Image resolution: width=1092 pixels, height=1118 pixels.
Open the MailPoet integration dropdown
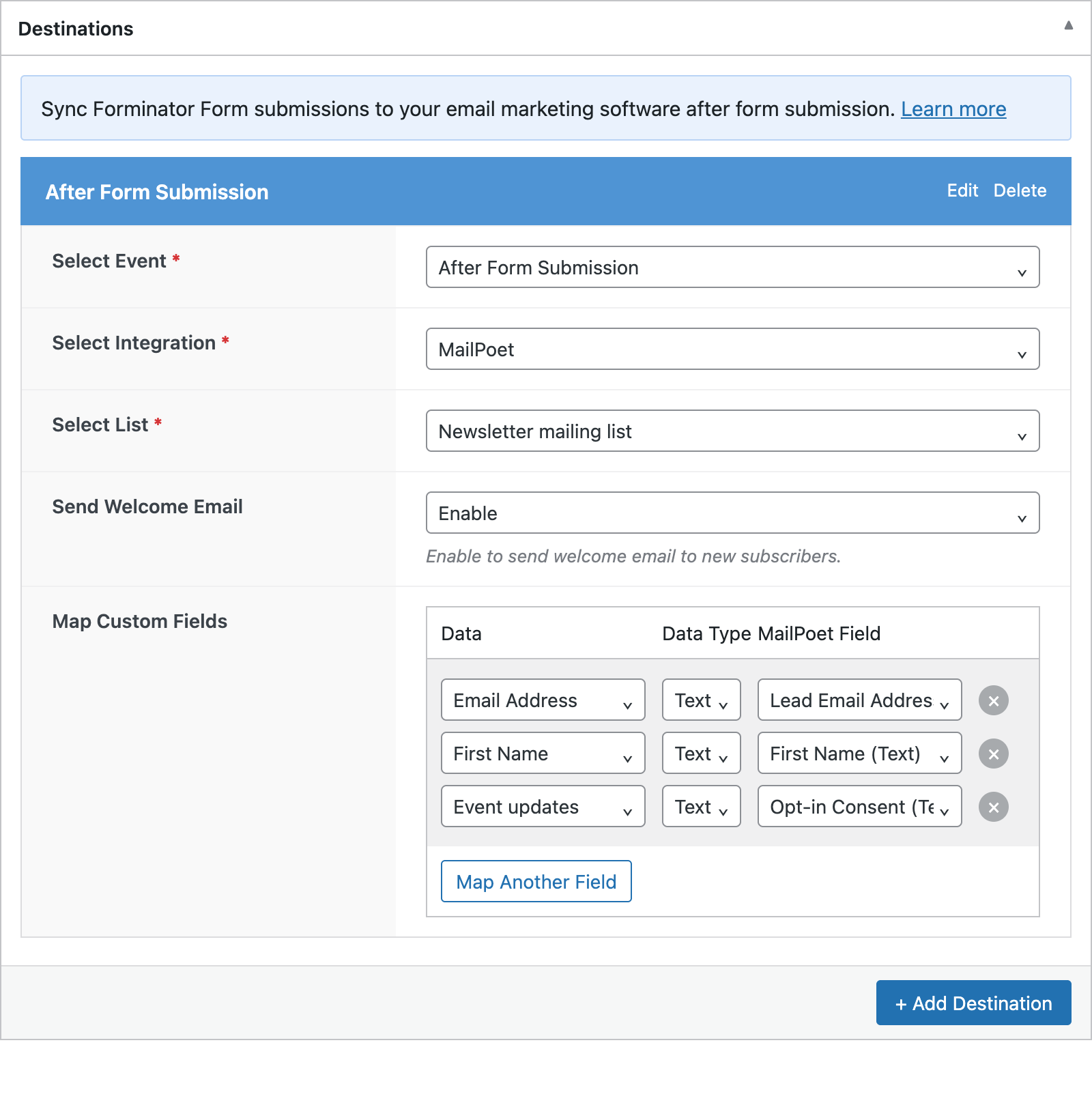(x=732, y=349)
